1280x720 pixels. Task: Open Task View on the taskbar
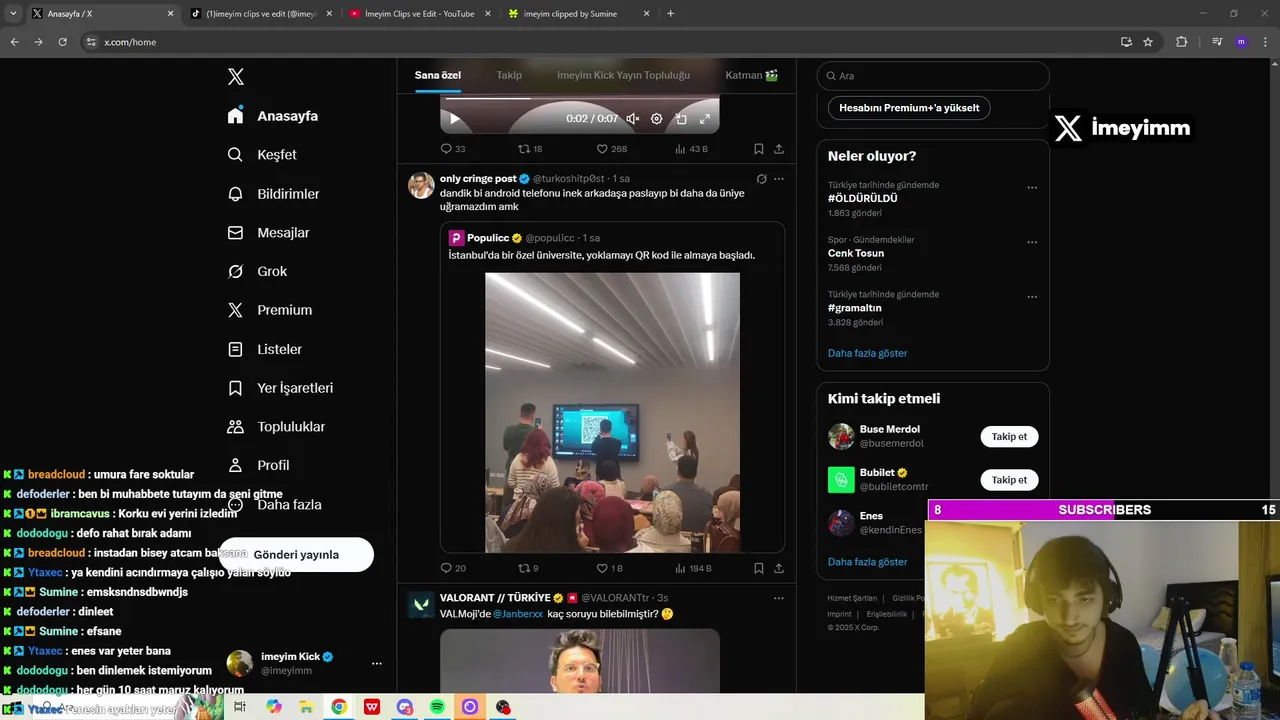click(x=240, y=707)
